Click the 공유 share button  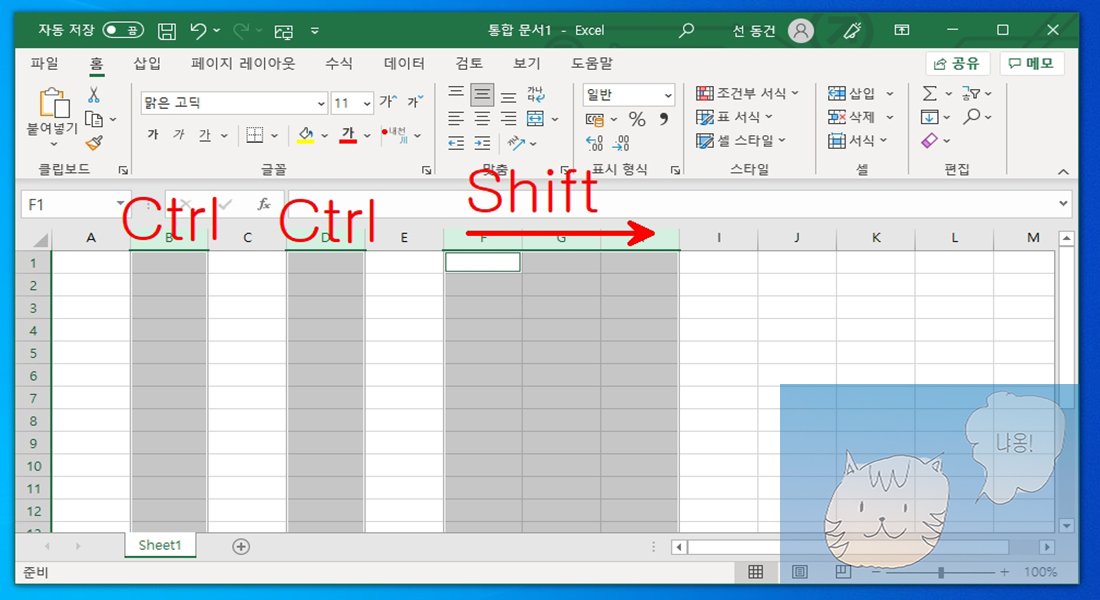pyautogui.click(x=958, y=63)
